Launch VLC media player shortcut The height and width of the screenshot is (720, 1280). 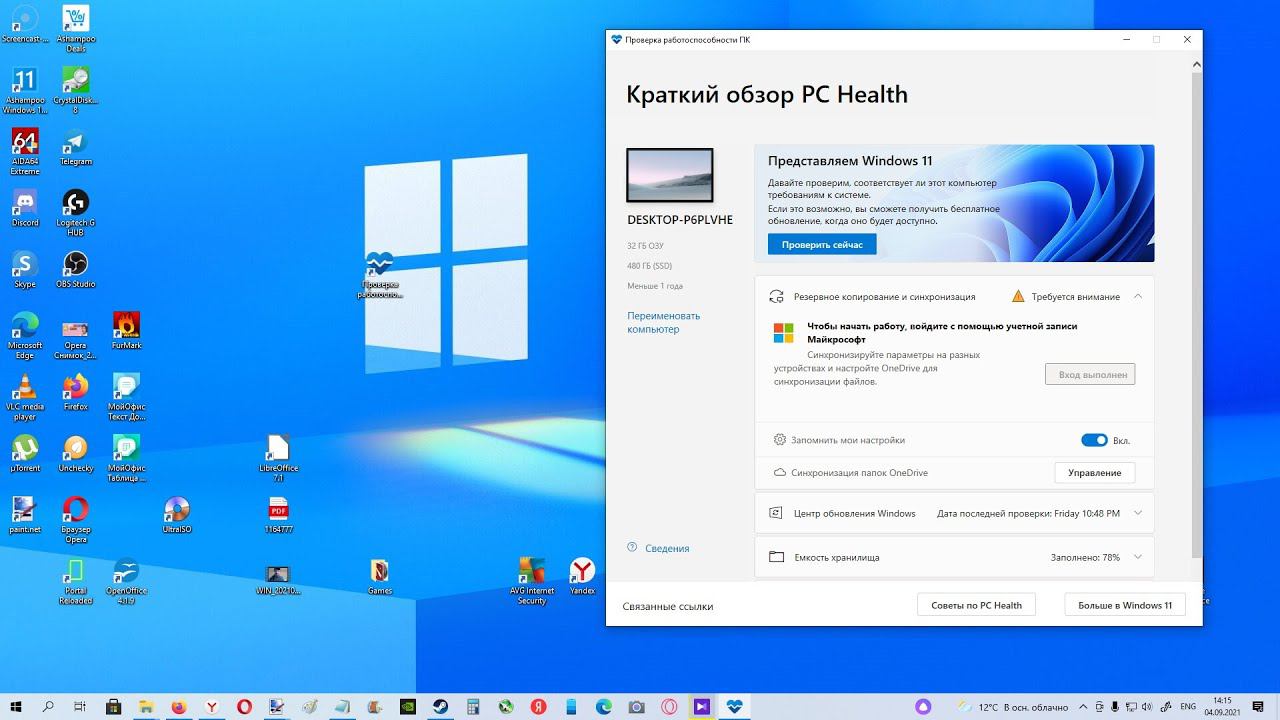pyautogui.click(x=25, y=397)
